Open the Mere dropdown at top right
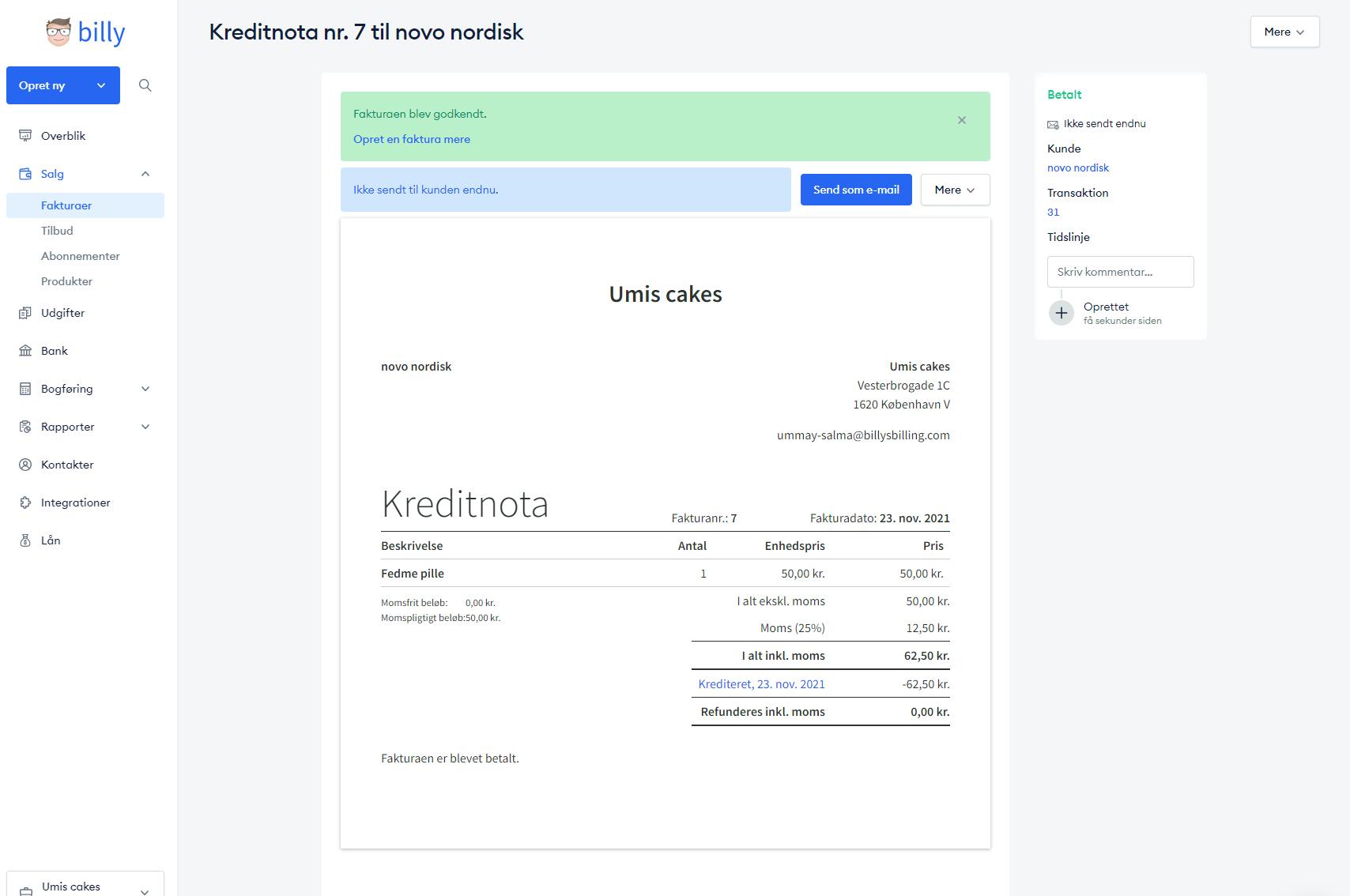This screenshot has height=896, width=1350. (1284, 32)
